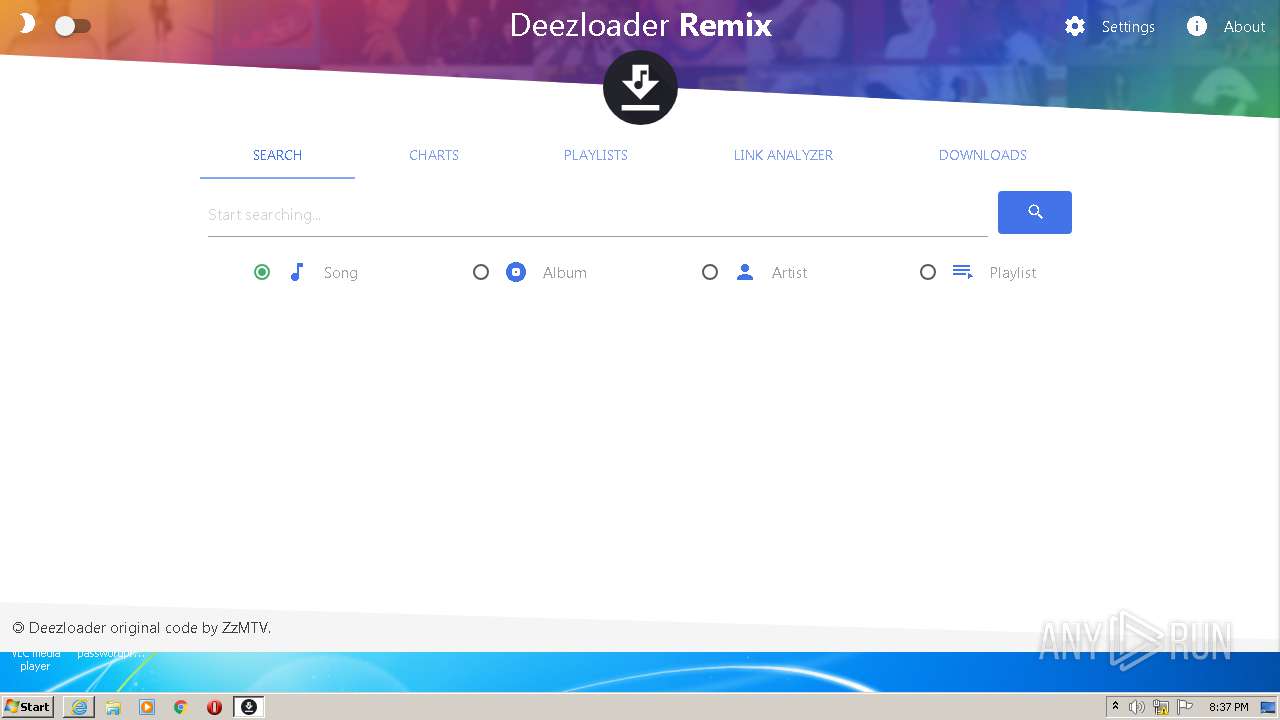Viewport: 1280px width, 720px height.
Task: Select the Artist radio button
Action: click(x=710, y=272)
